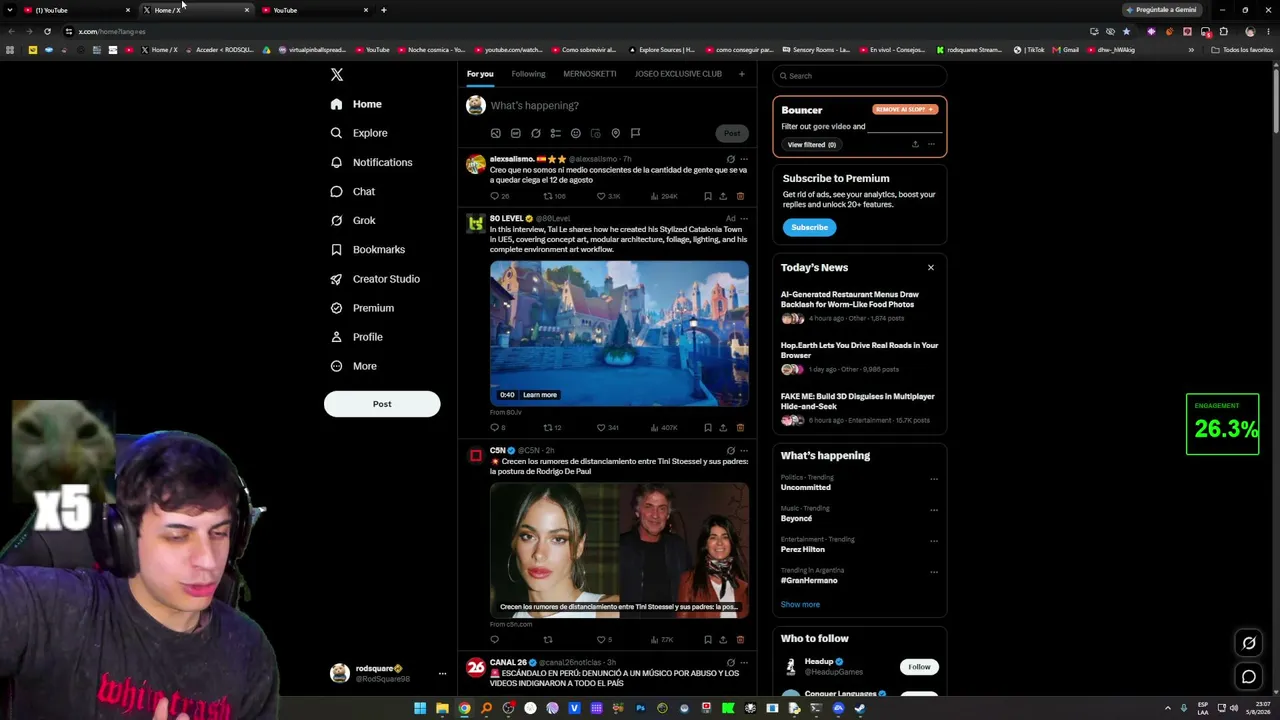Select the For you tab
This screenshot has width=1280, height=720.
[480, 74]
